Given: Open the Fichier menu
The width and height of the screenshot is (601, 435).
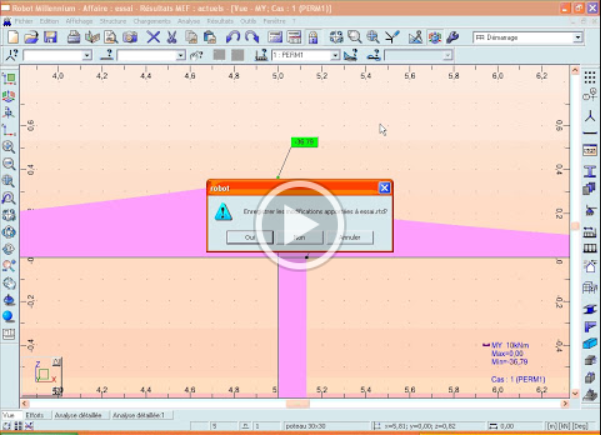Looking at the screenshot, I should pos(25,20).
